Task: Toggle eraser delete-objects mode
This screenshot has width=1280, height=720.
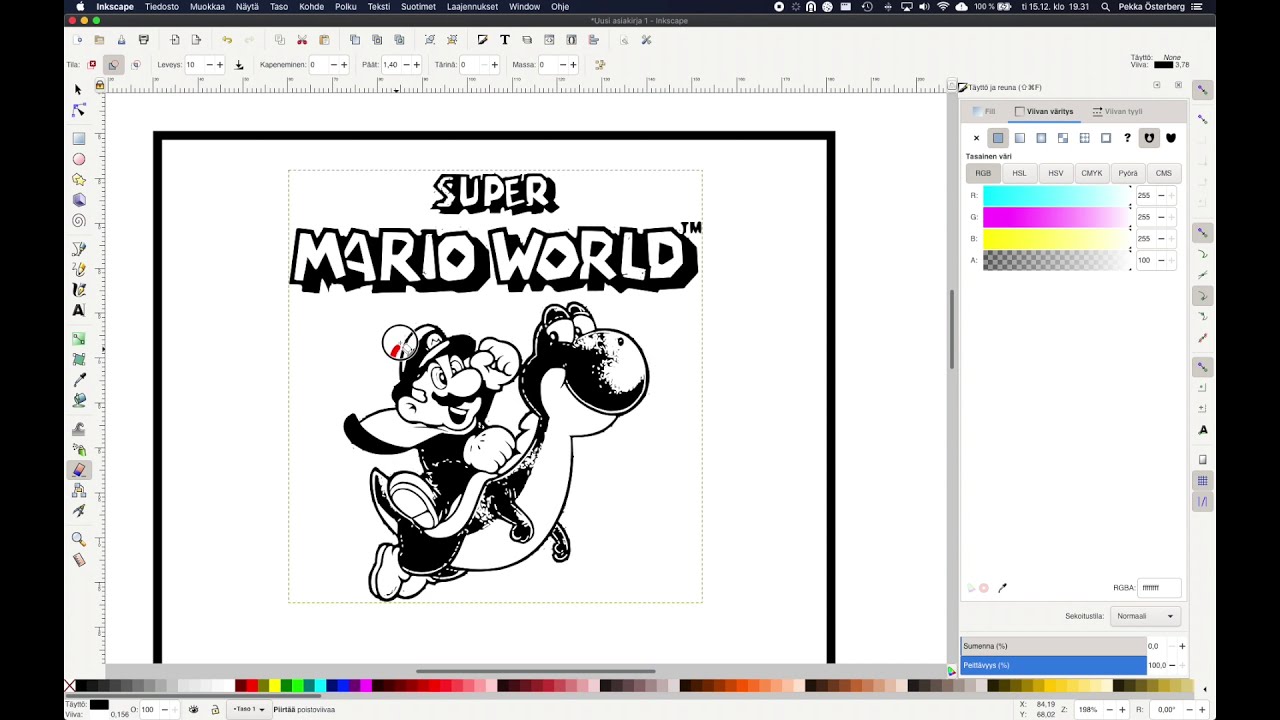Action: tap(92, 65)
